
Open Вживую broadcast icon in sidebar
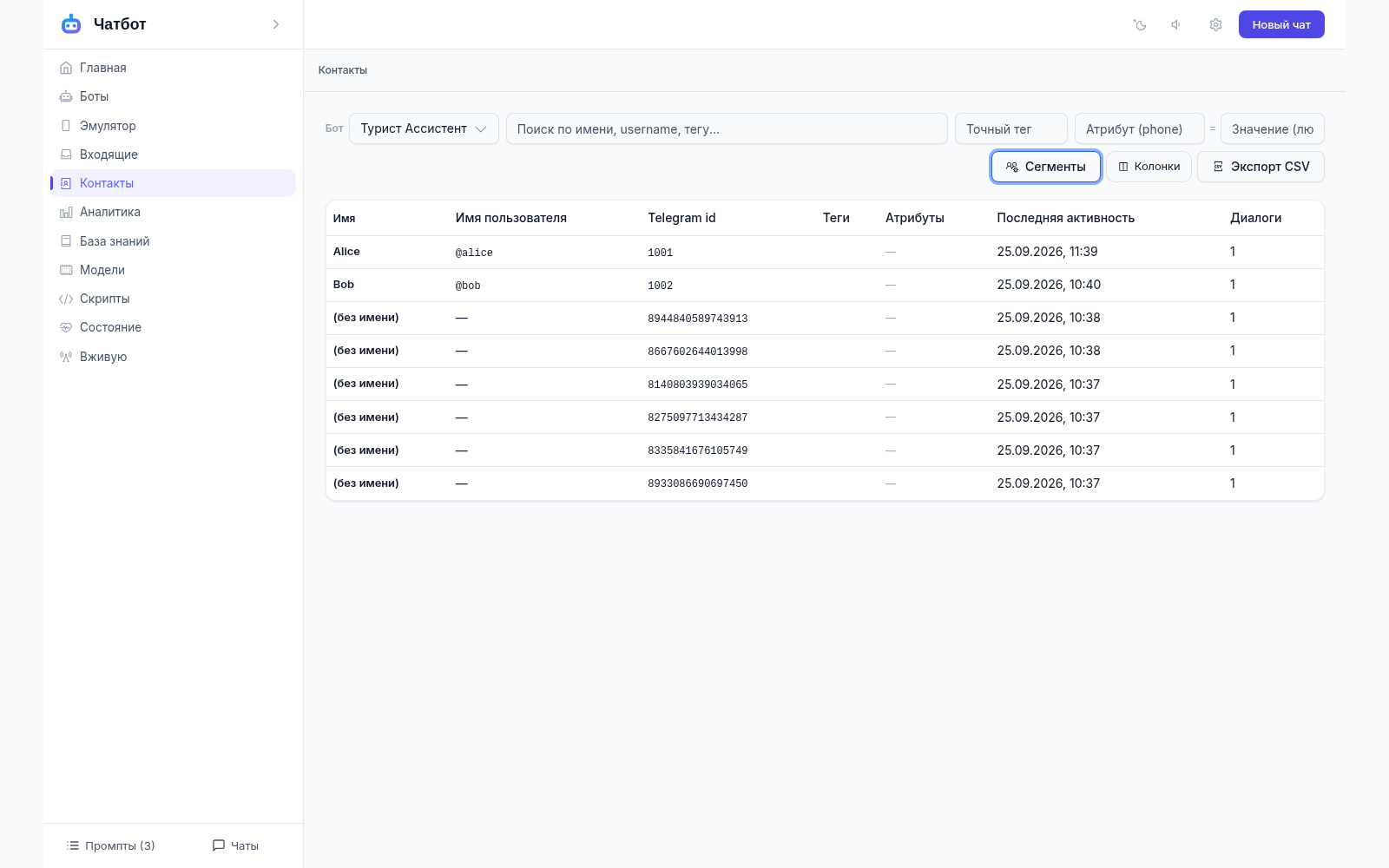[x=66, y=357]
